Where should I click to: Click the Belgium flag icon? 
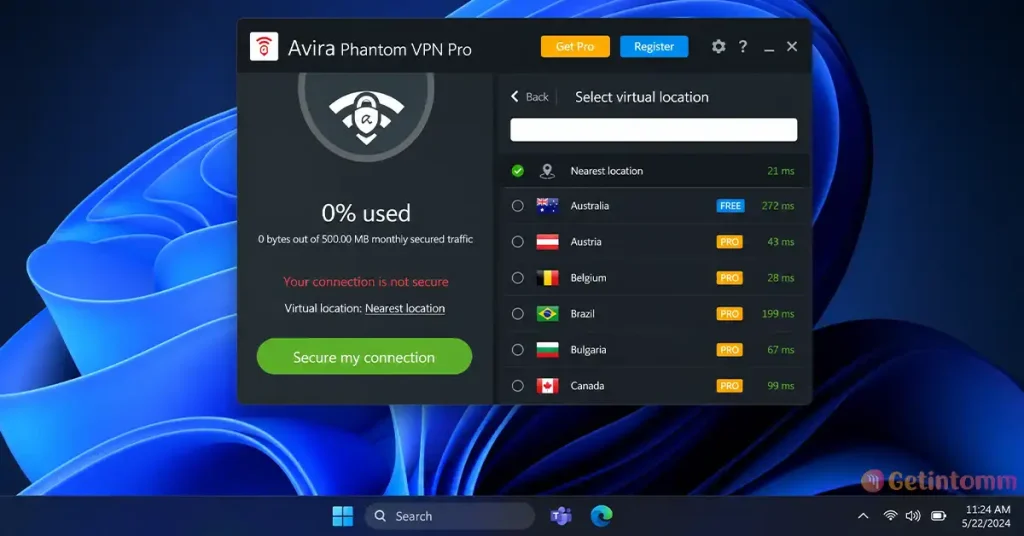547,277
